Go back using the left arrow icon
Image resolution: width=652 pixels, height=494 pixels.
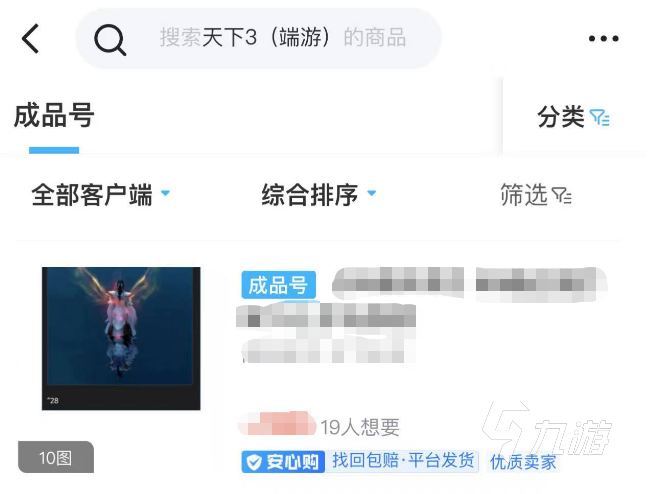[x=30, y=39]
